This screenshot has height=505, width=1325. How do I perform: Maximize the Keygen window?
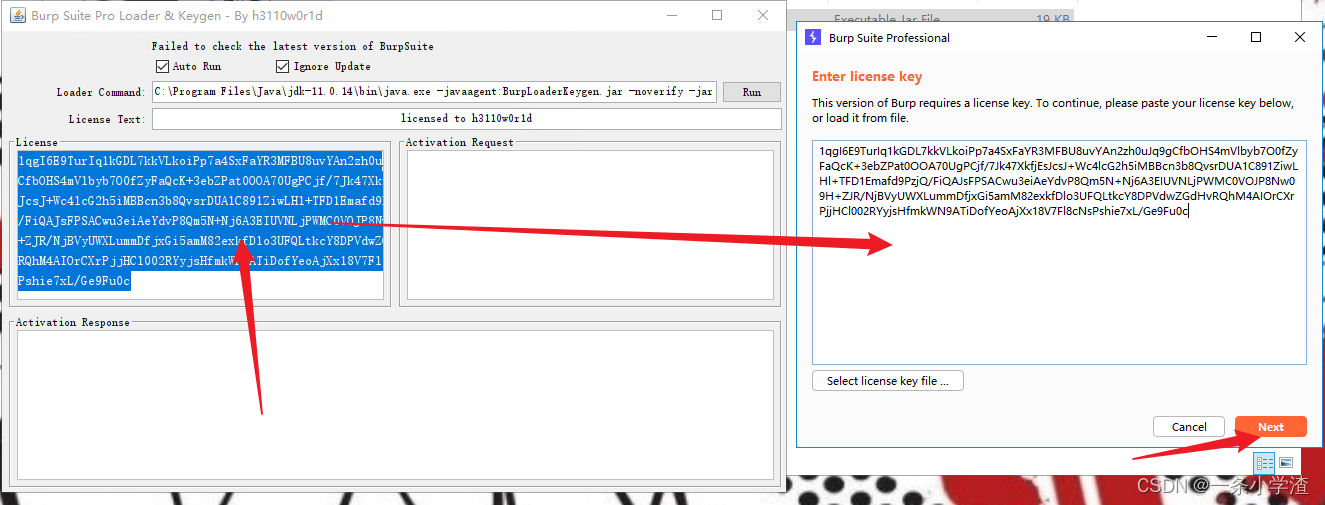[717, 16]
